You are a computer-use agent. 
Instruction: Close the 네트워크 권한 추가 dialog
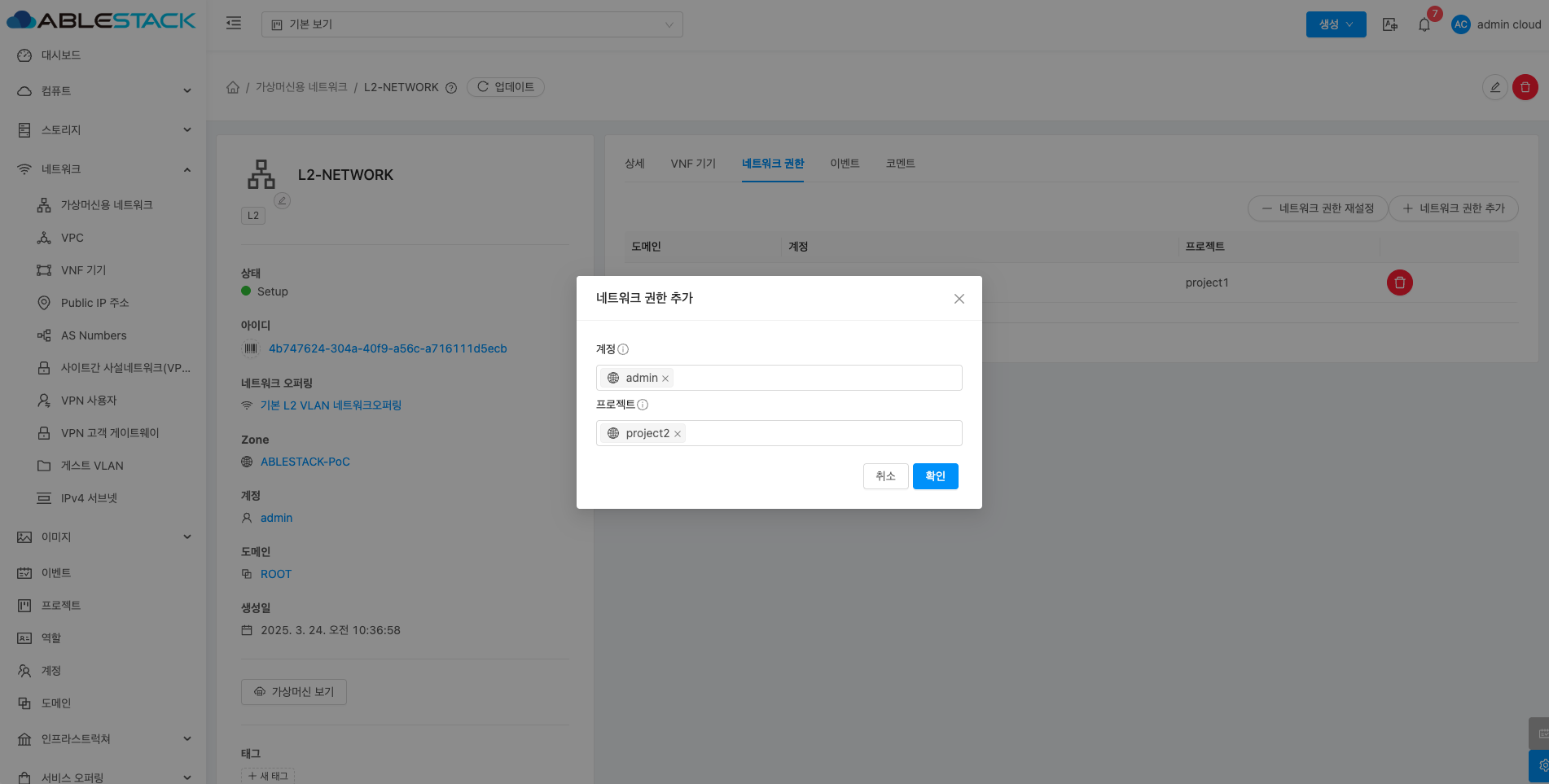point(959,299)
